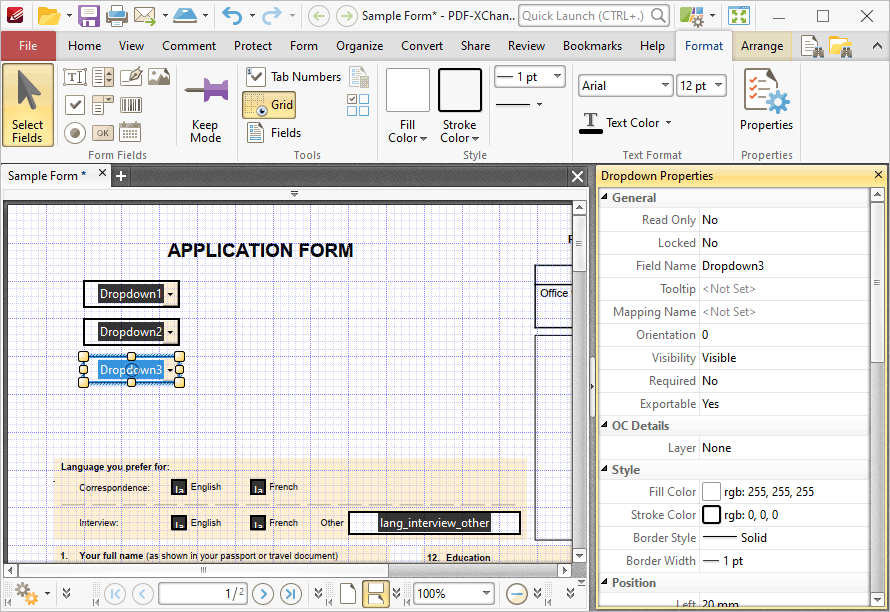
Task: Open a new document tab with plus
Action: (x=121, y=176)
